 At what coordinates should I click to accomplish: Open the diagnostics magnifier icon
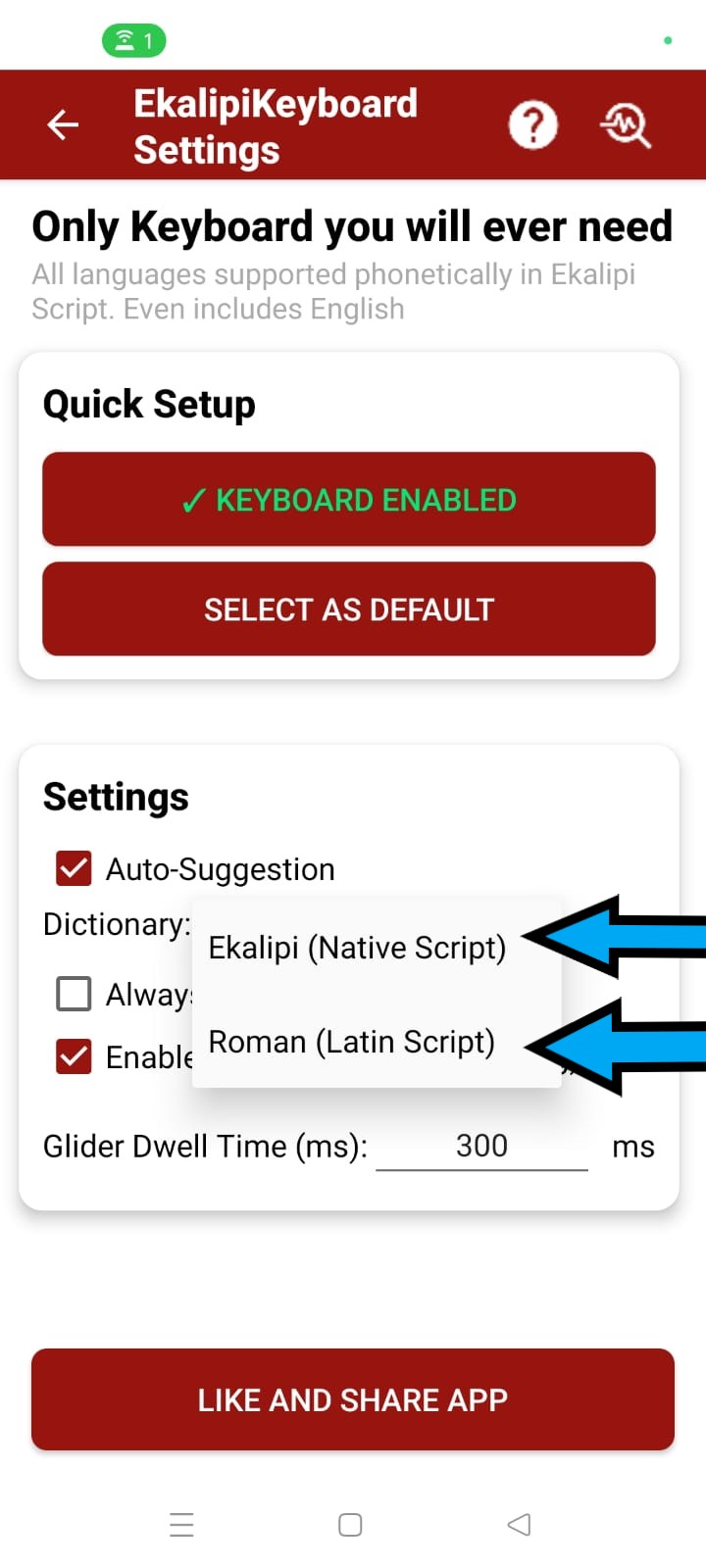click(626, 124)
